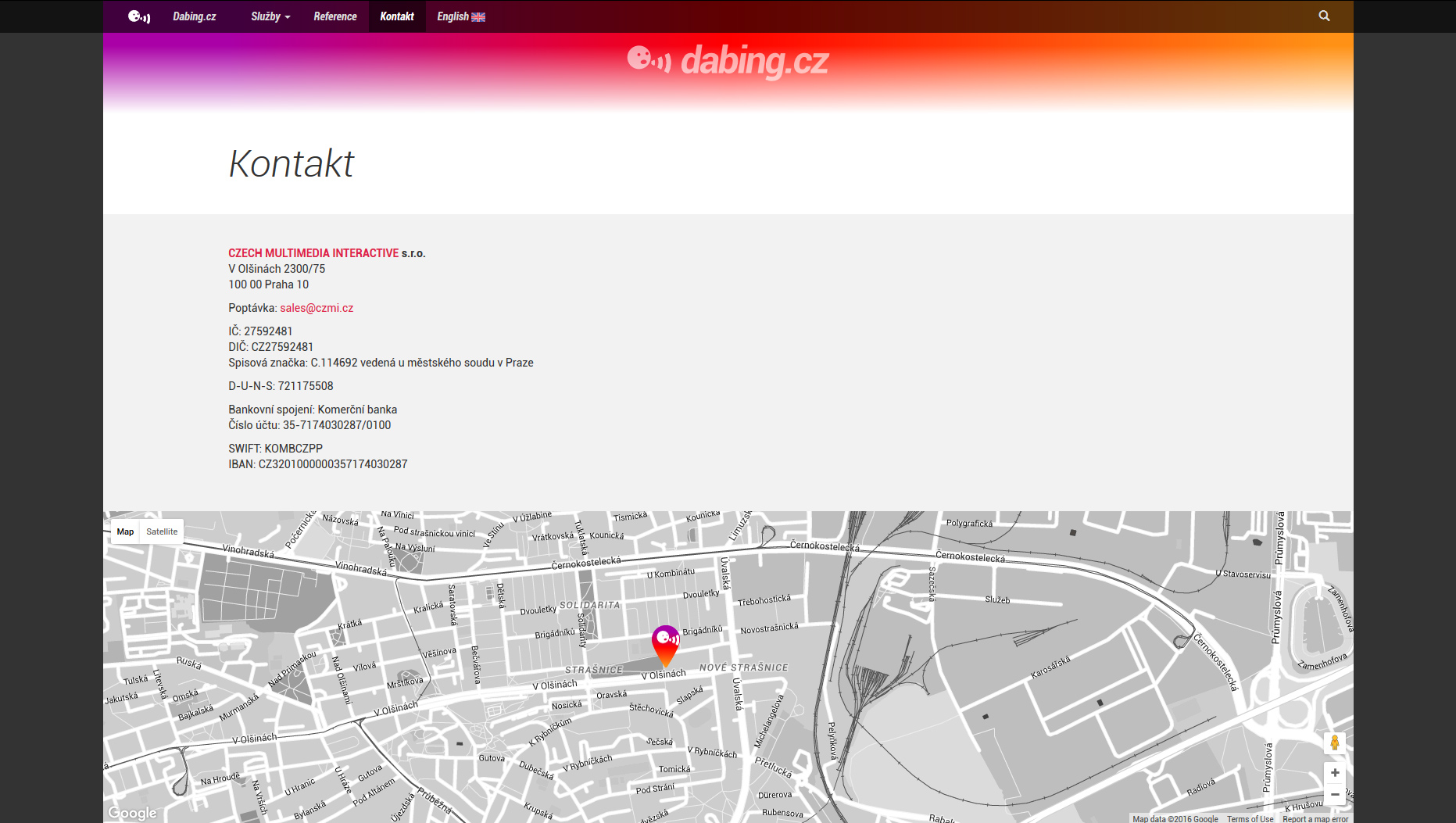
Task: Click the 100 00 Praha 10 line
Action: (268, 284)
